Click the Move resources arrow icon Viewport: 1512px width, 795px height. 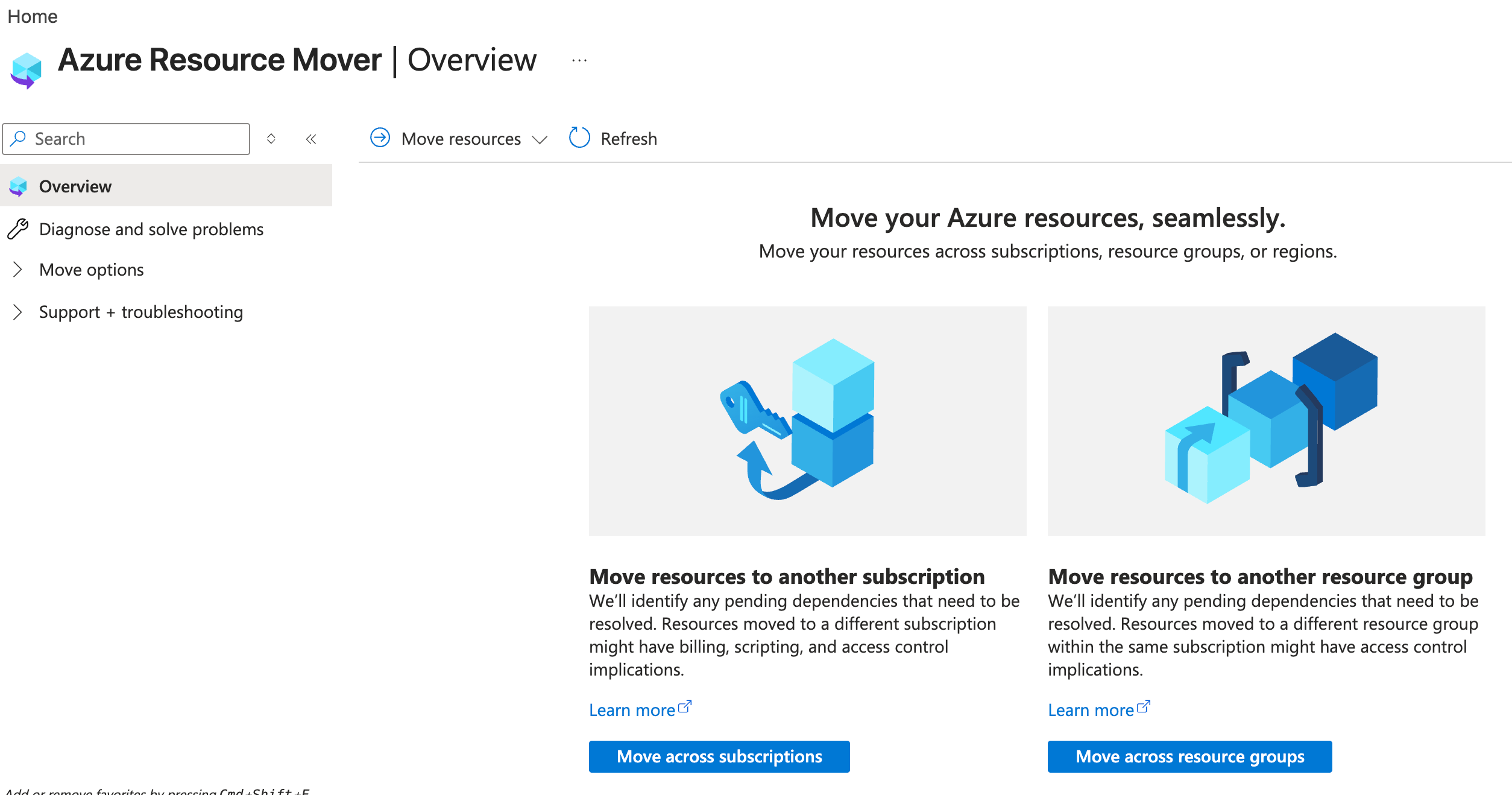point(380,138)
